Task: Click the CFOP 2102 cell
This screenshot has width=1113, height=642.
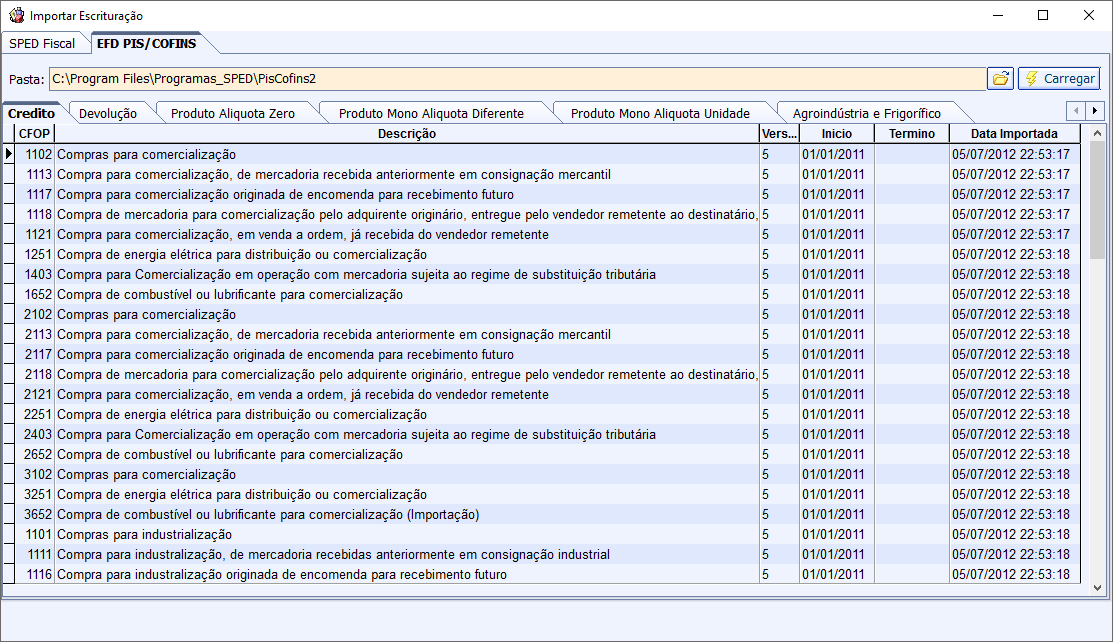Action: point(35,314)
